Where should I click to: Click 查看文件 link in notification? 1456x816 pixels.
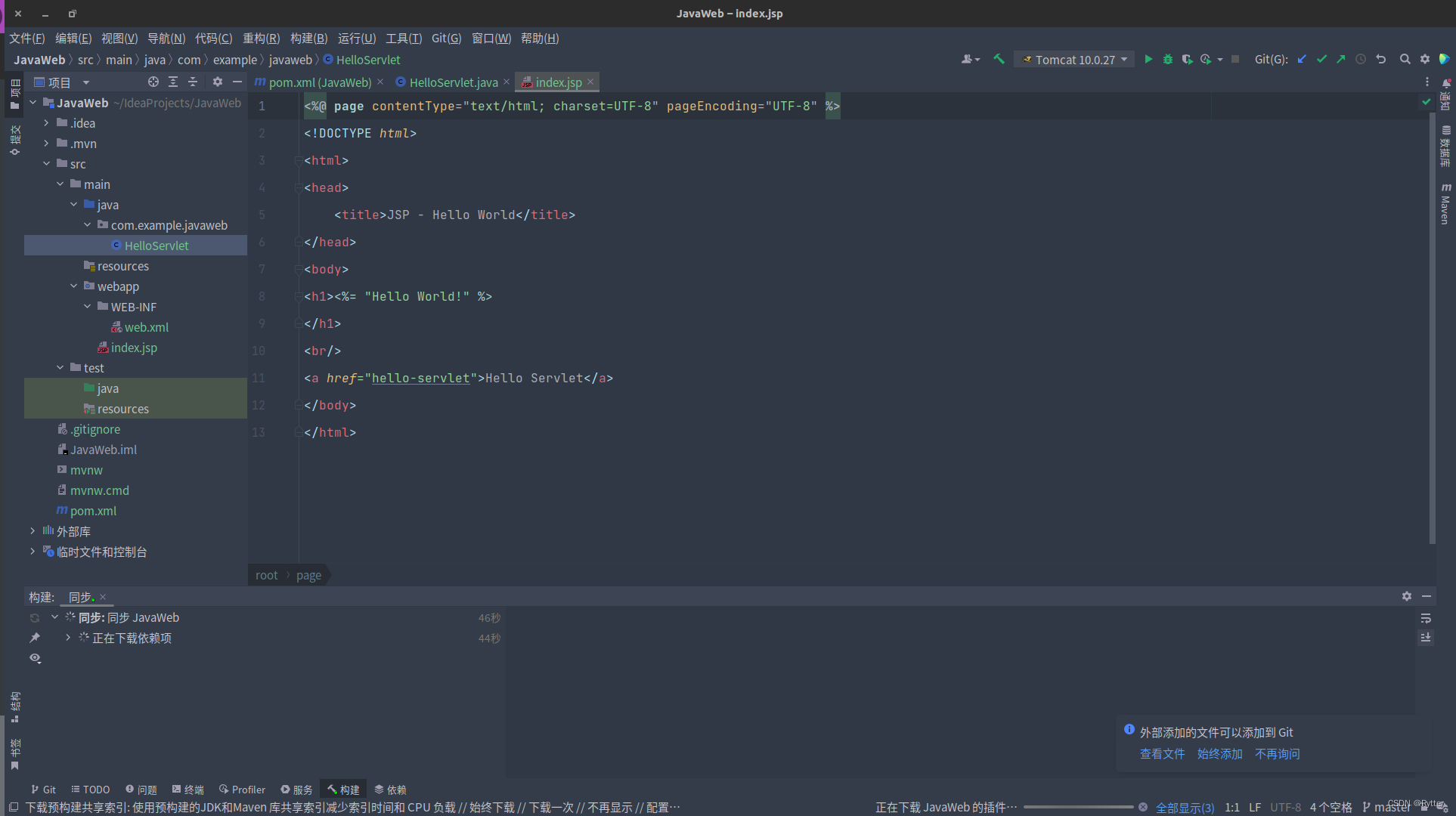pos(1163,754)
